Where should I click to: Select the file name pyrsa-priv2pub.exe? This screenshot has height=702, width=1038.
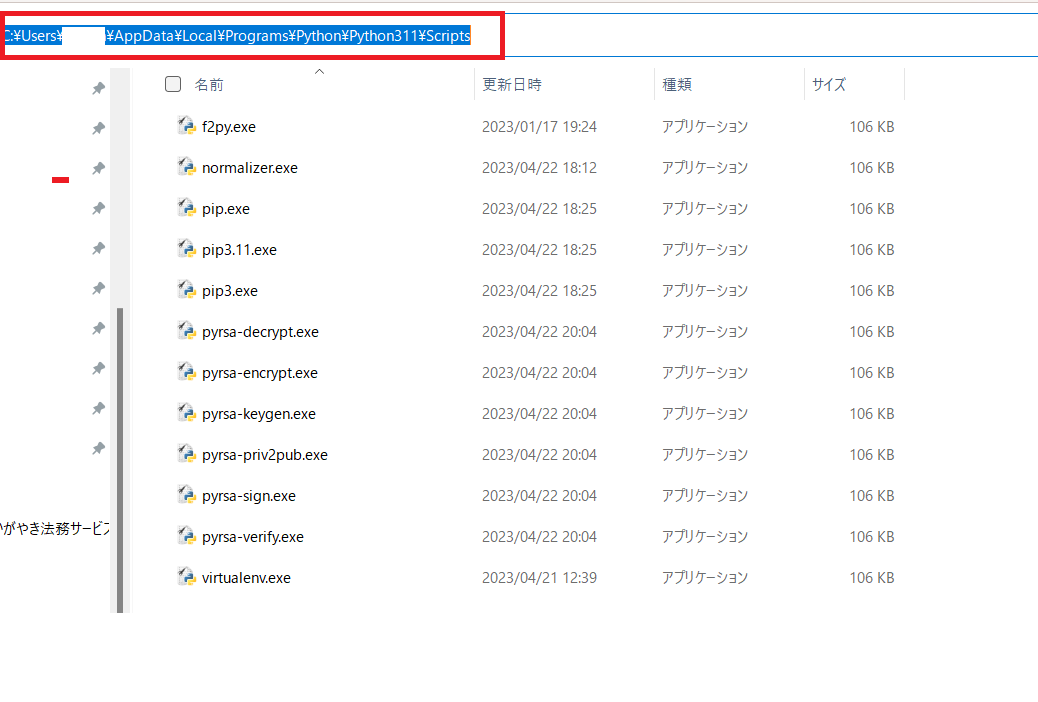[x=265, y=455]
